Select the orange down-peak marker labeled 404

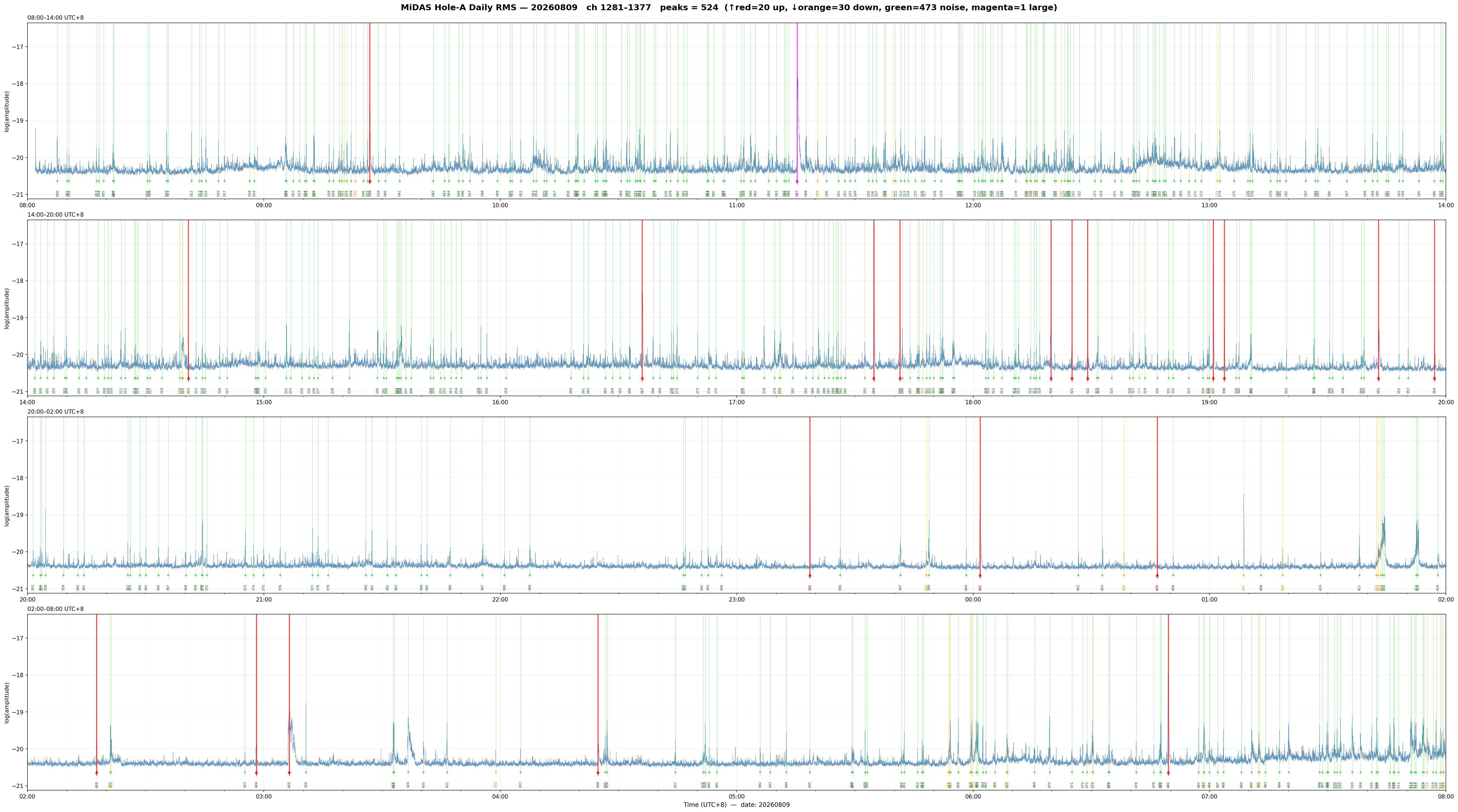pyautogui.click(x=1124, y=575)
